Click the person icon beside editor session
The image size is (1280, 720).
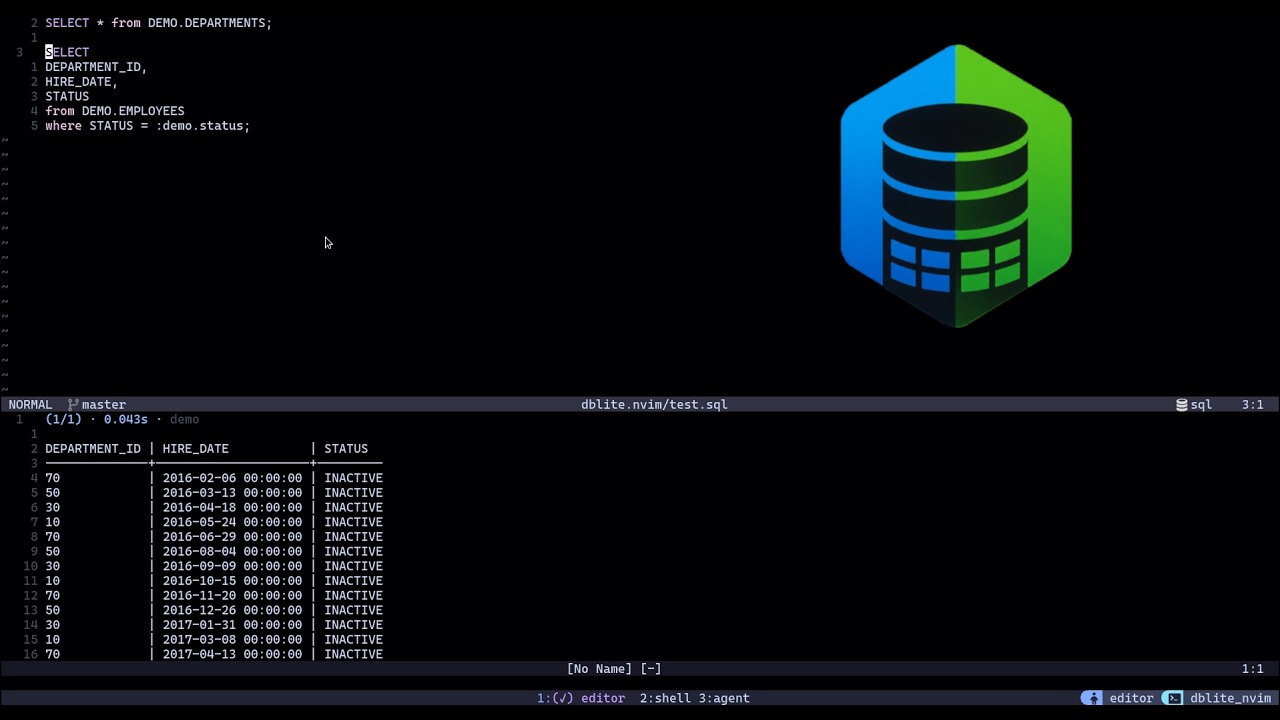click(1092, 698)
